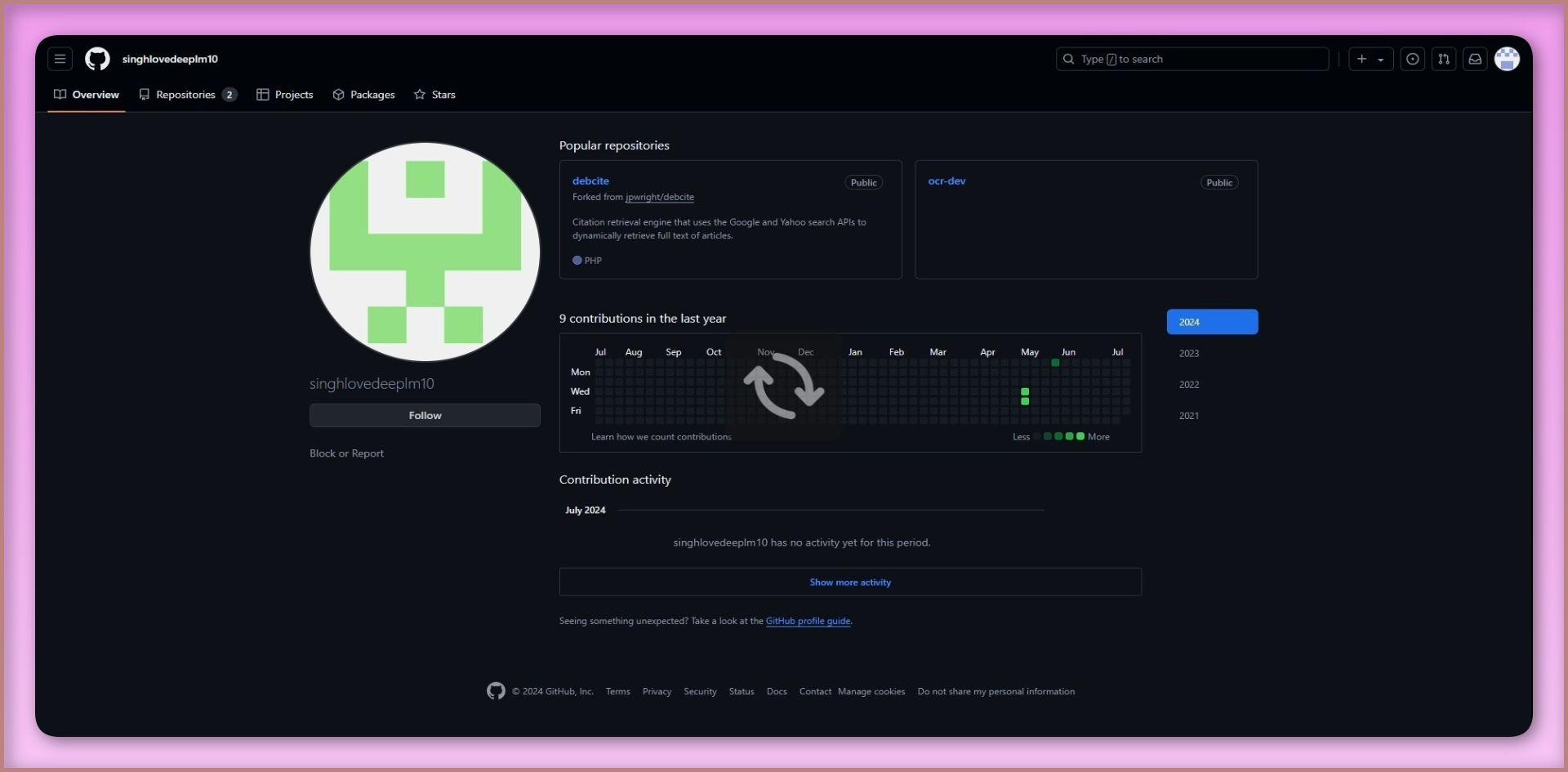Follow the user singhlovedeeplm10
1568x772 pixels.
(x=425, y=415)
